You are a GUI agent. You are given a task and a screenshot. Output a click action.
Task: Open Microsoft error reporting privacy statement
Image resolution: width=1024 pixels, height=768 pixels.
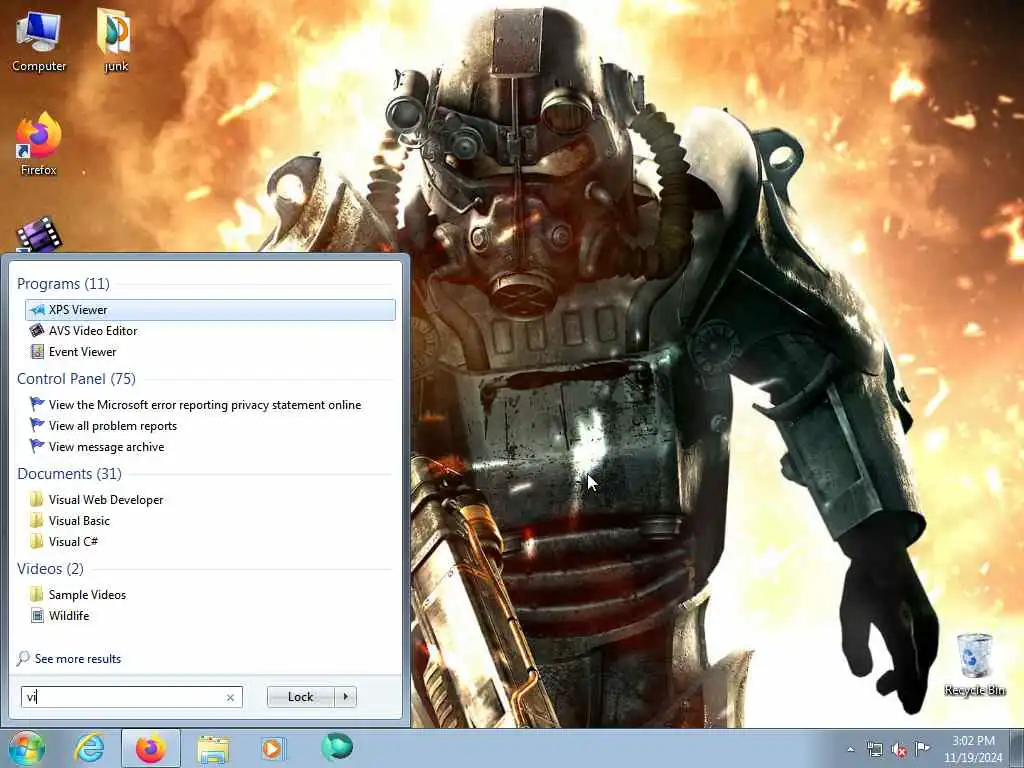[x=210, y=405]
